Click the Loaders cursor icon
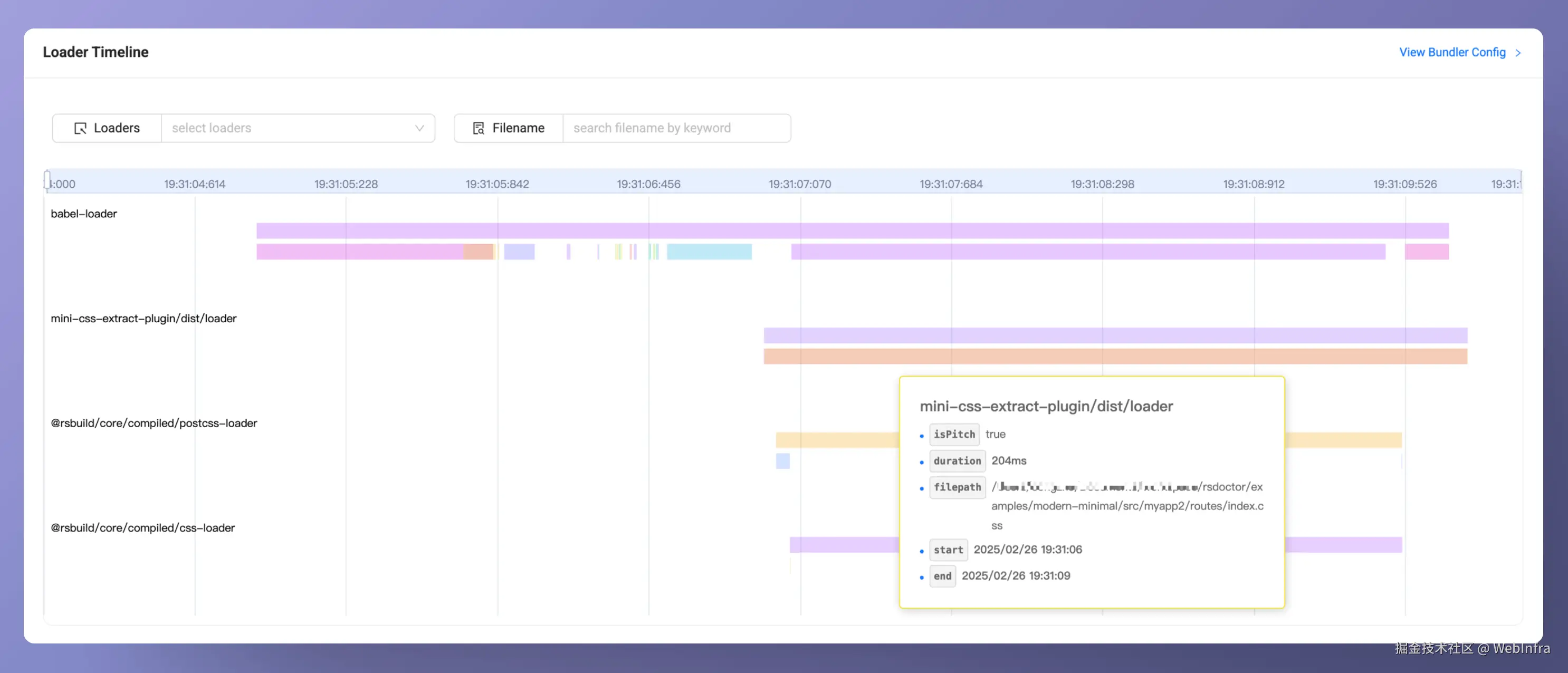 tap(80, 128)
